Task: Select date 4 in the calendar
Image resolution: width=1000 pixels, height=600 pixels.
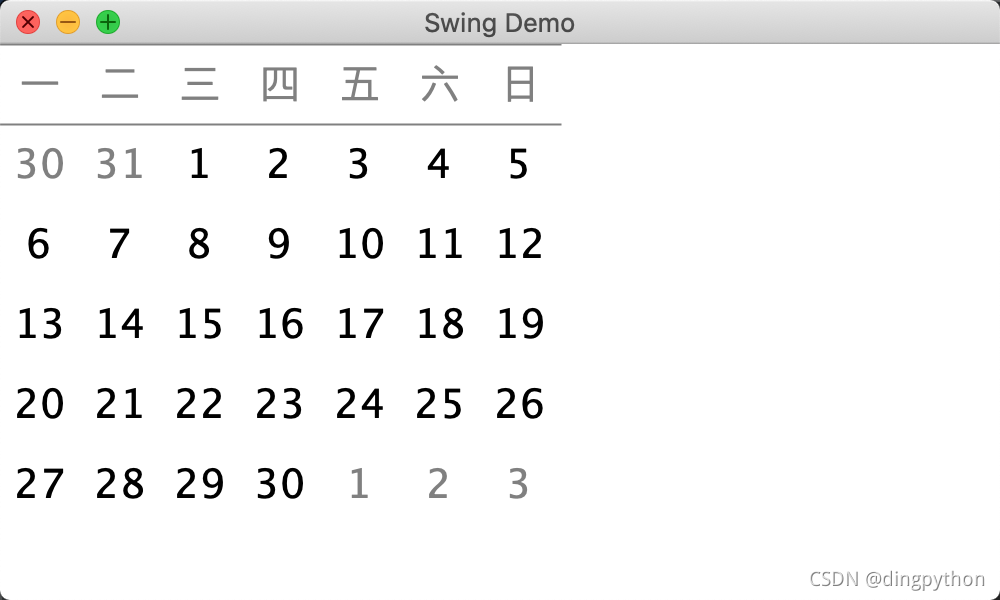Action: [x=439, y=164]
